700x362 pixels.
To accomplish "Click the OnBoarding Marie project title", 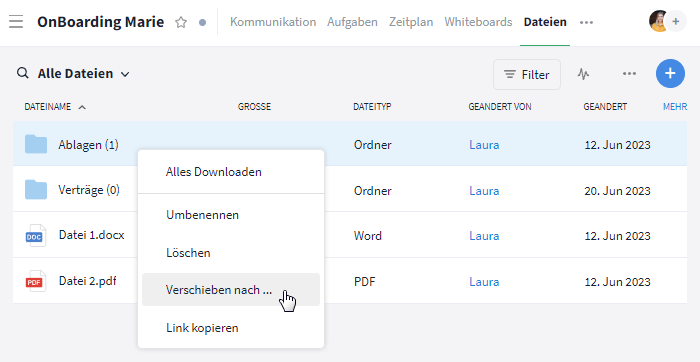I will tap(100, 22).
